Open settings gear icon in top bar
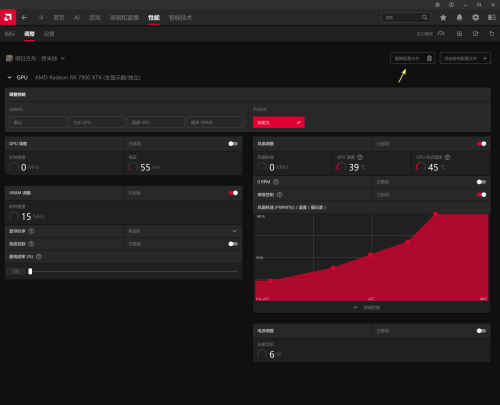The height and width of the screenshot is (405, 500). click(x=475, y=17)
